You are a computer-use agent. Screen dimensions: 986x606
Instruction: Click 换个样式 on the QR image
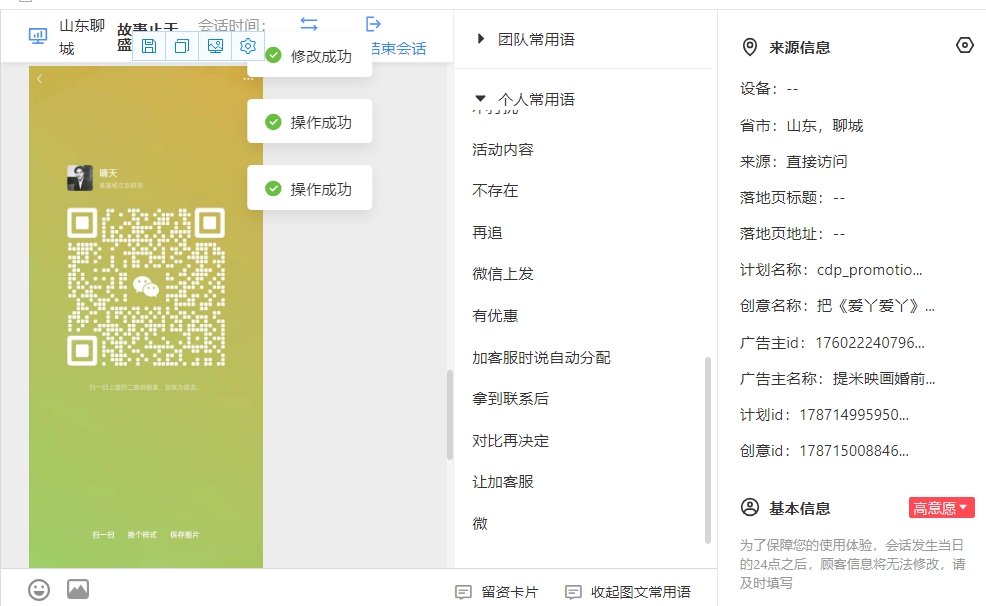tap(142, 535)
